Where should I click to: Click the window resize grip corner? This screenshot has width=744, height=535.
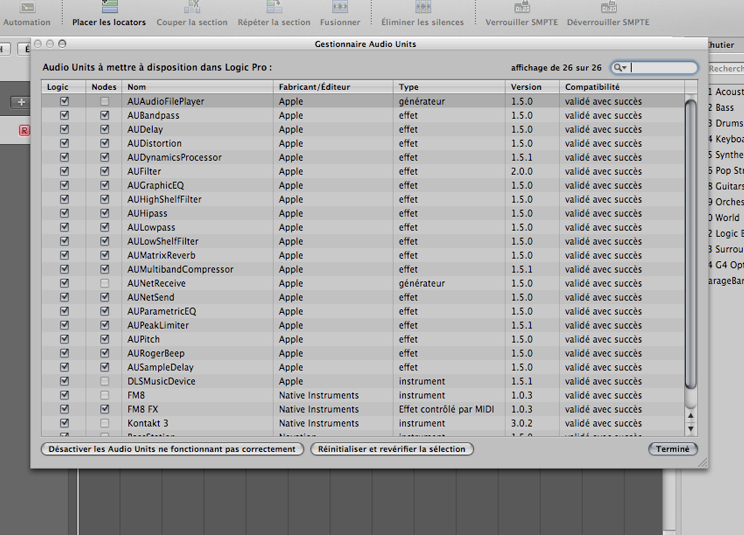702,463
